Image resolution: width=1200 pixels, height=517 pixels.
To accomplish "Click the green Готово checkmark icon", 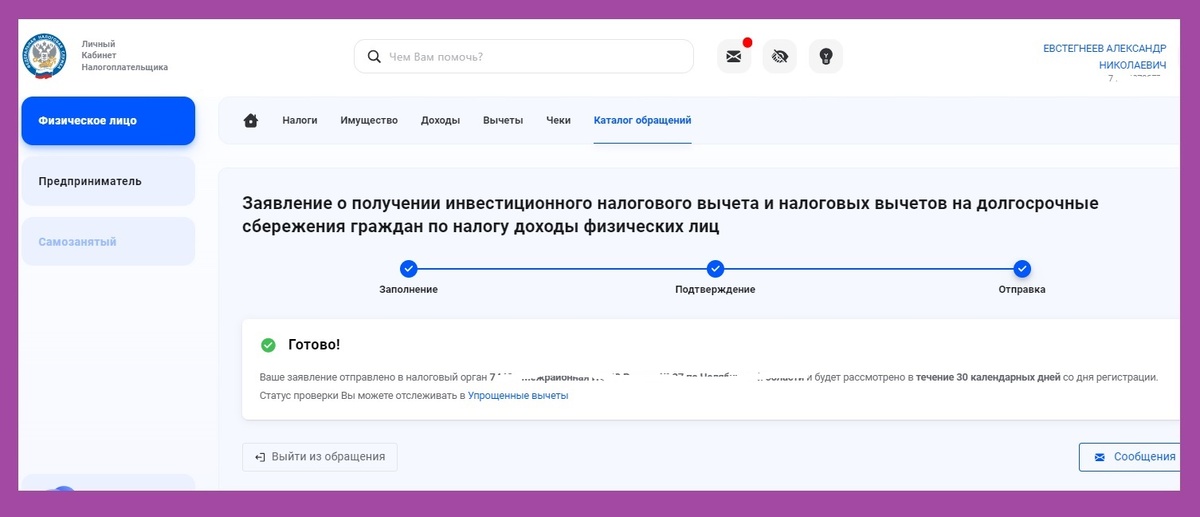I will [268, 345].
